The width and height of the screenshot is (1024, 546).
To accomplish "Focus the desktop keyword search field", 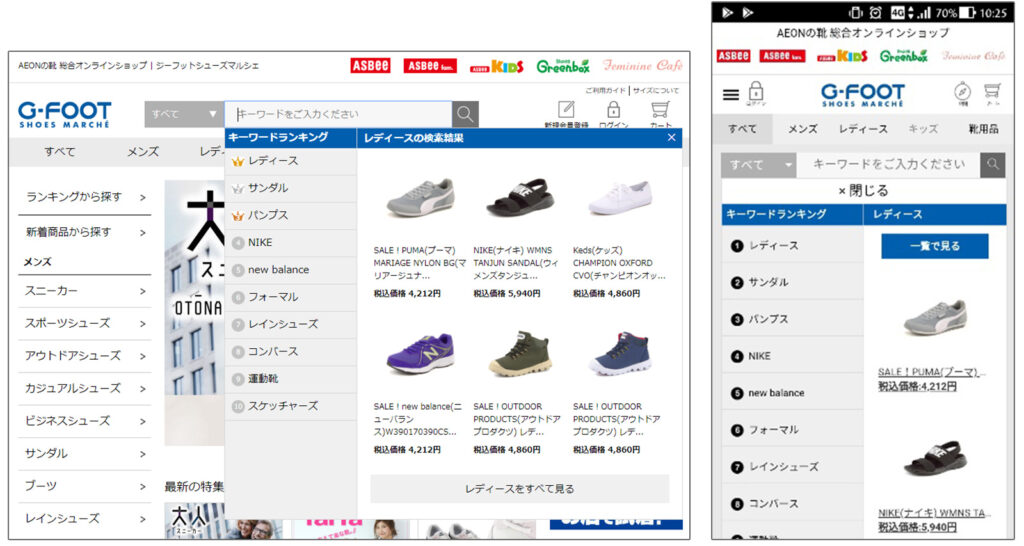I will (338, 114).
